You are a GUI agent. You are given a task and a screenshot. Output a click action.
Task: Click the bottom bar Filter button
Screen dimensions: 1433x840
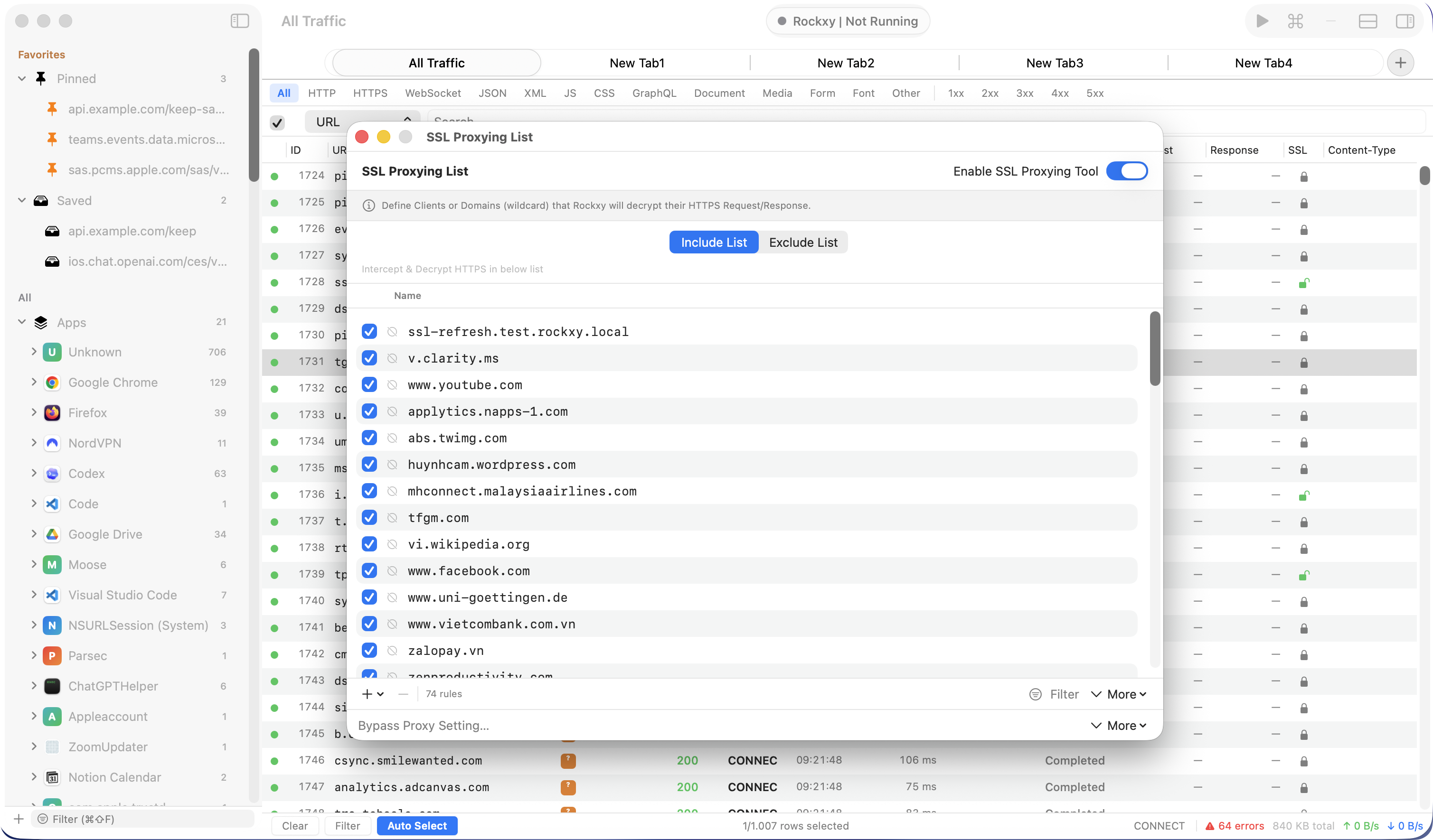click(x=348, y=826)
